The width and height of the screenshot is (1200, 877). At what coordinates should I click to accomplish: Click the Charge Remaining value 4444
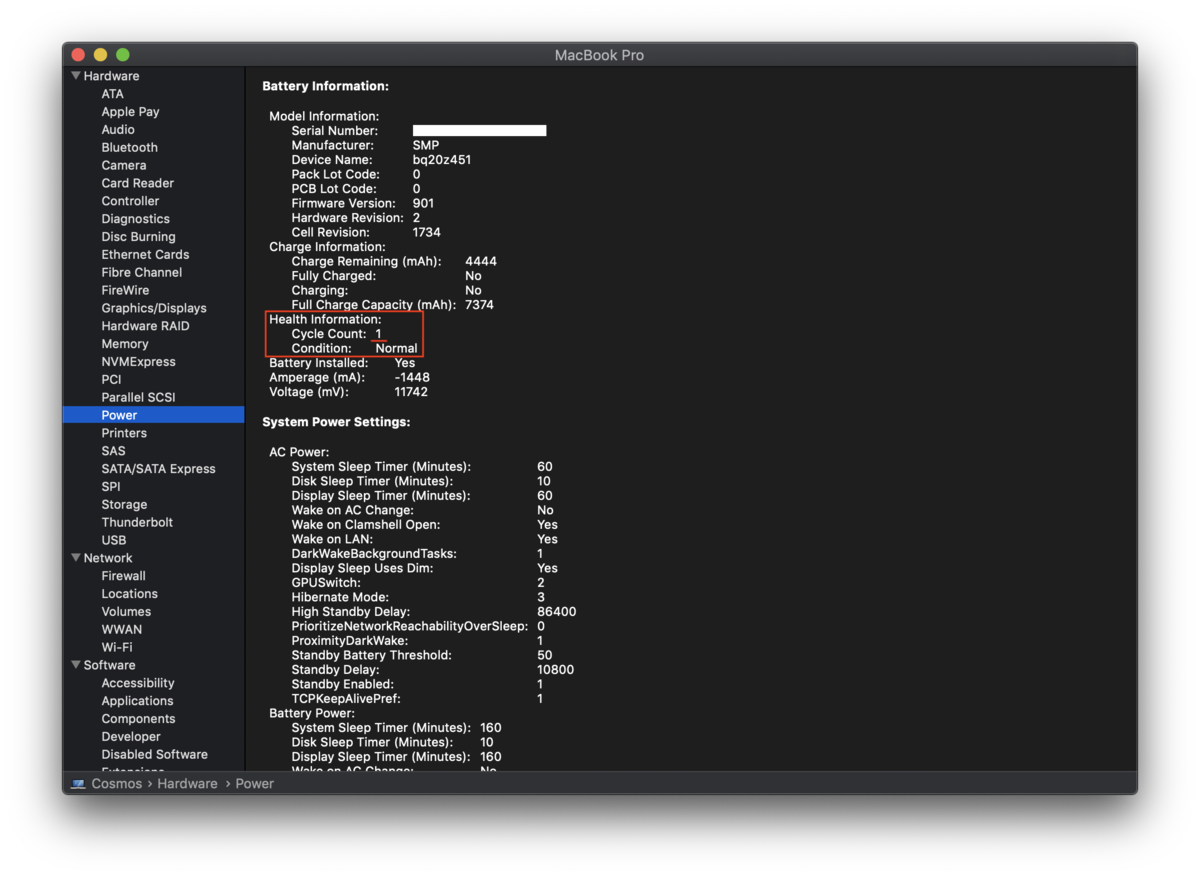click(x=481, y=261)
